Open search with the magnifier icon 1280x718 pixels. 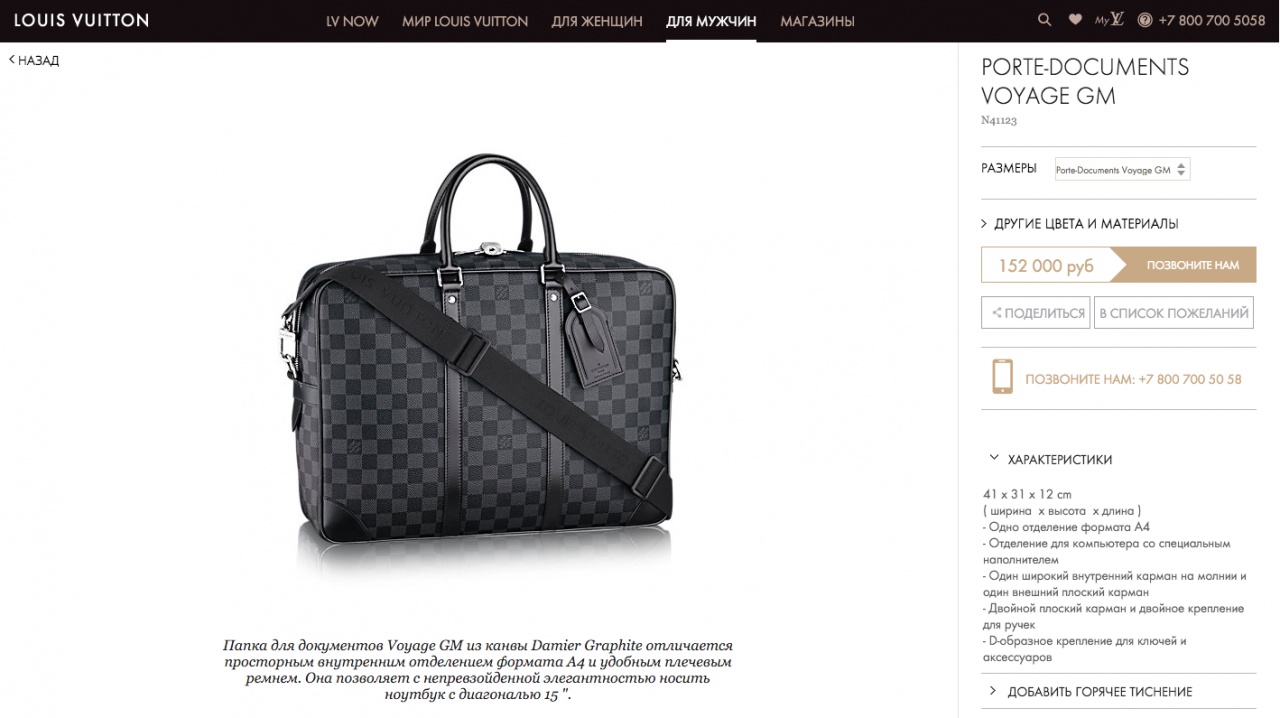click(x=1045, y=20)
